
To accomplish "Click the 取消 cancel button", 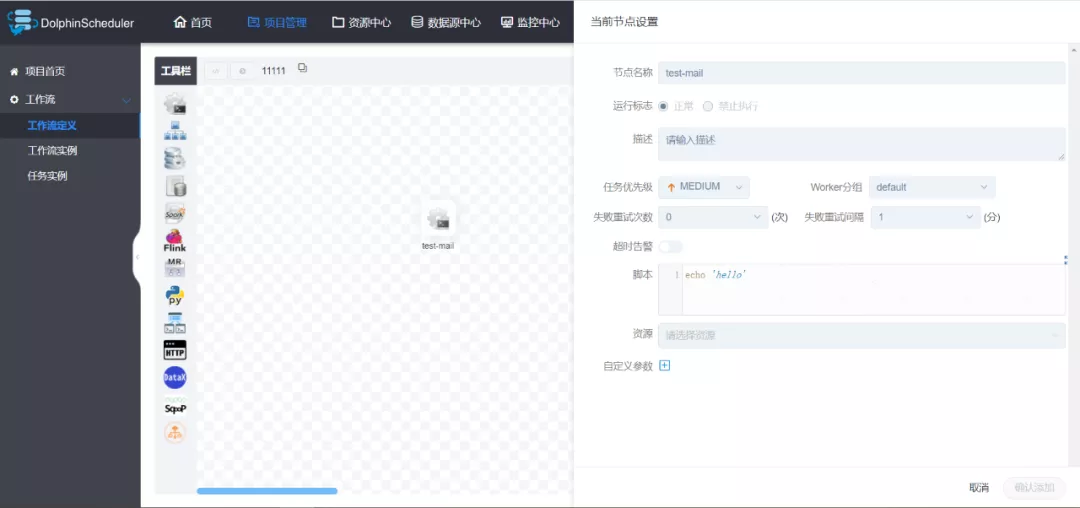I will (x=979, y=487).
